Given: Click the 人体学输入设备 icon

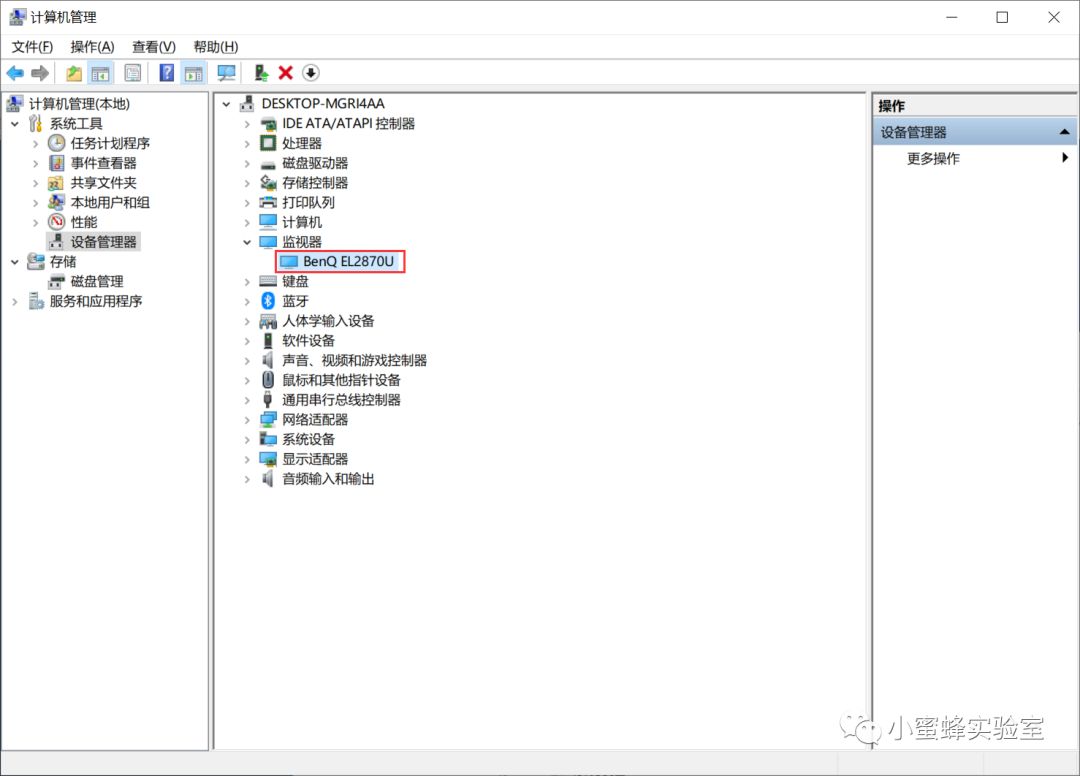Looking at the screenshot, I should [268, 322].
